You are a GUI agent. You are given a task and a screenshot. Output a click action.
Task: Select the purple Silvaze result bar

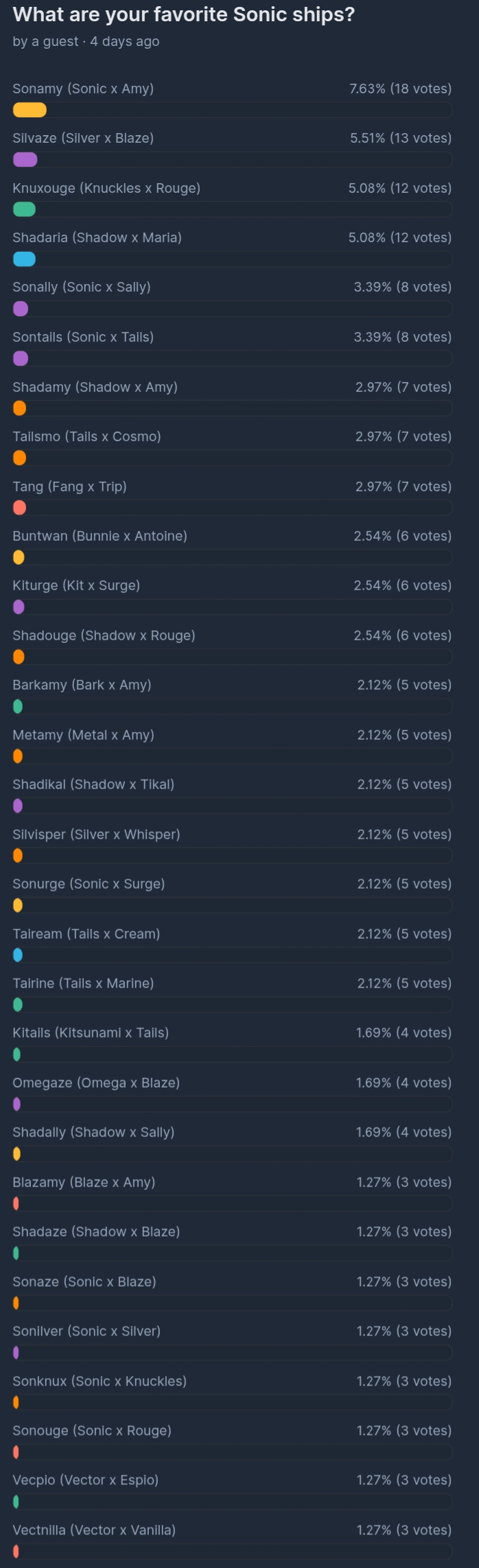pyautogui.click(x=25, y=160)
